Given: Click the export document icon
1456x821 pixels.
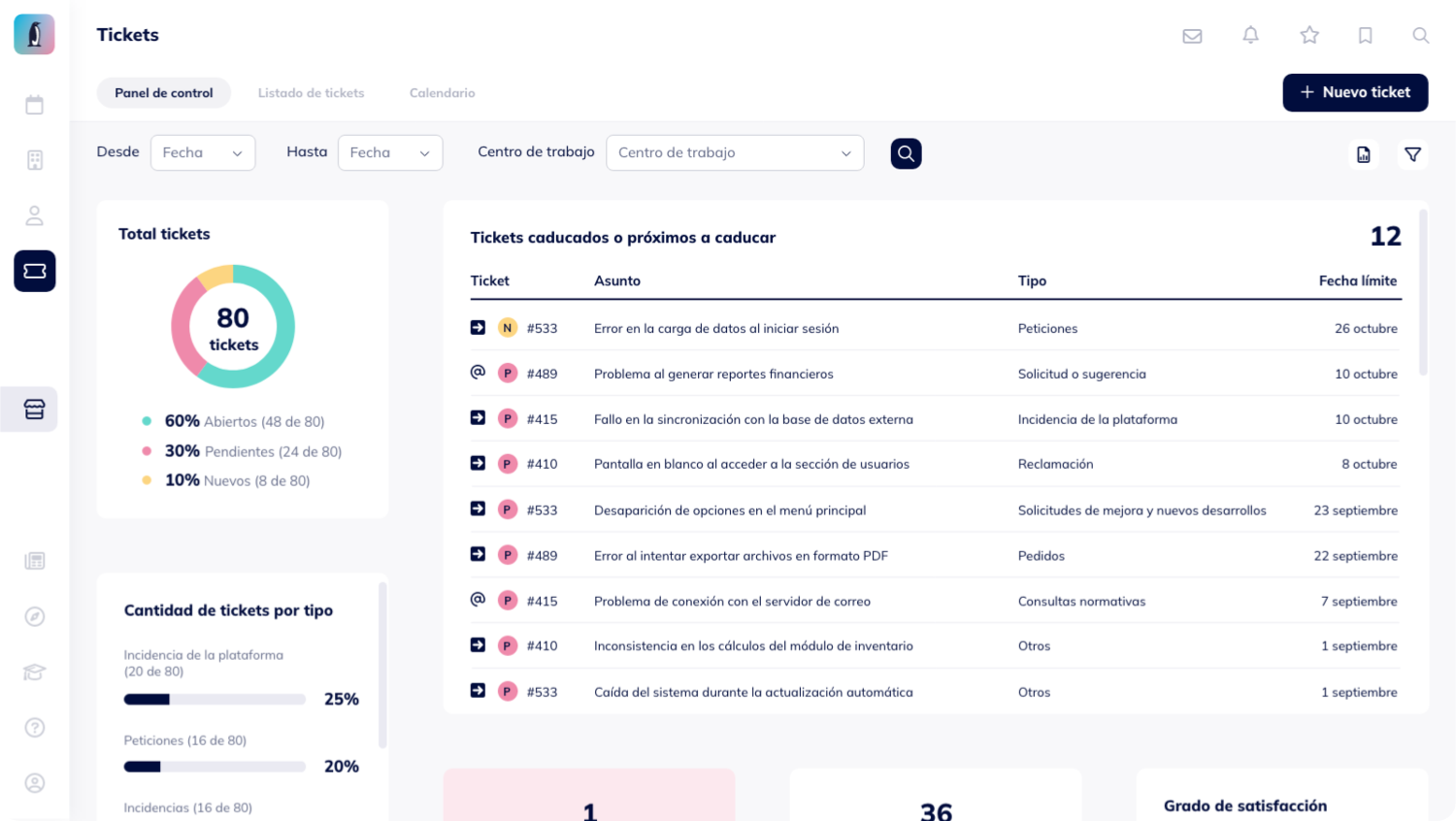Looking at the screenshot, I should pyautogui.click(x=1364, y=154).
